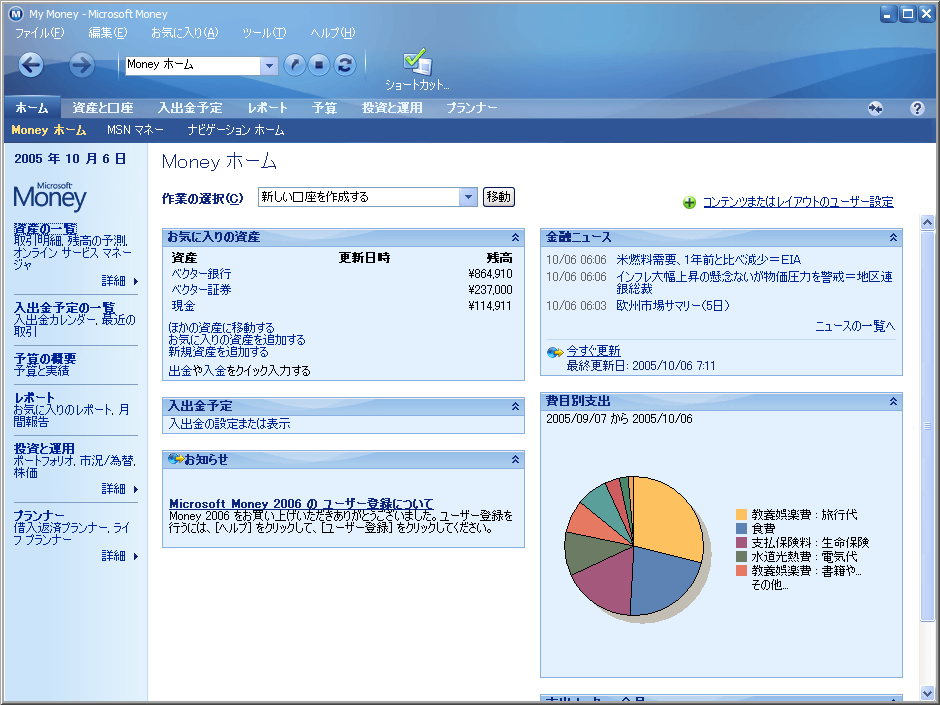Click the Money ホーム address input field

coord(192,65)
